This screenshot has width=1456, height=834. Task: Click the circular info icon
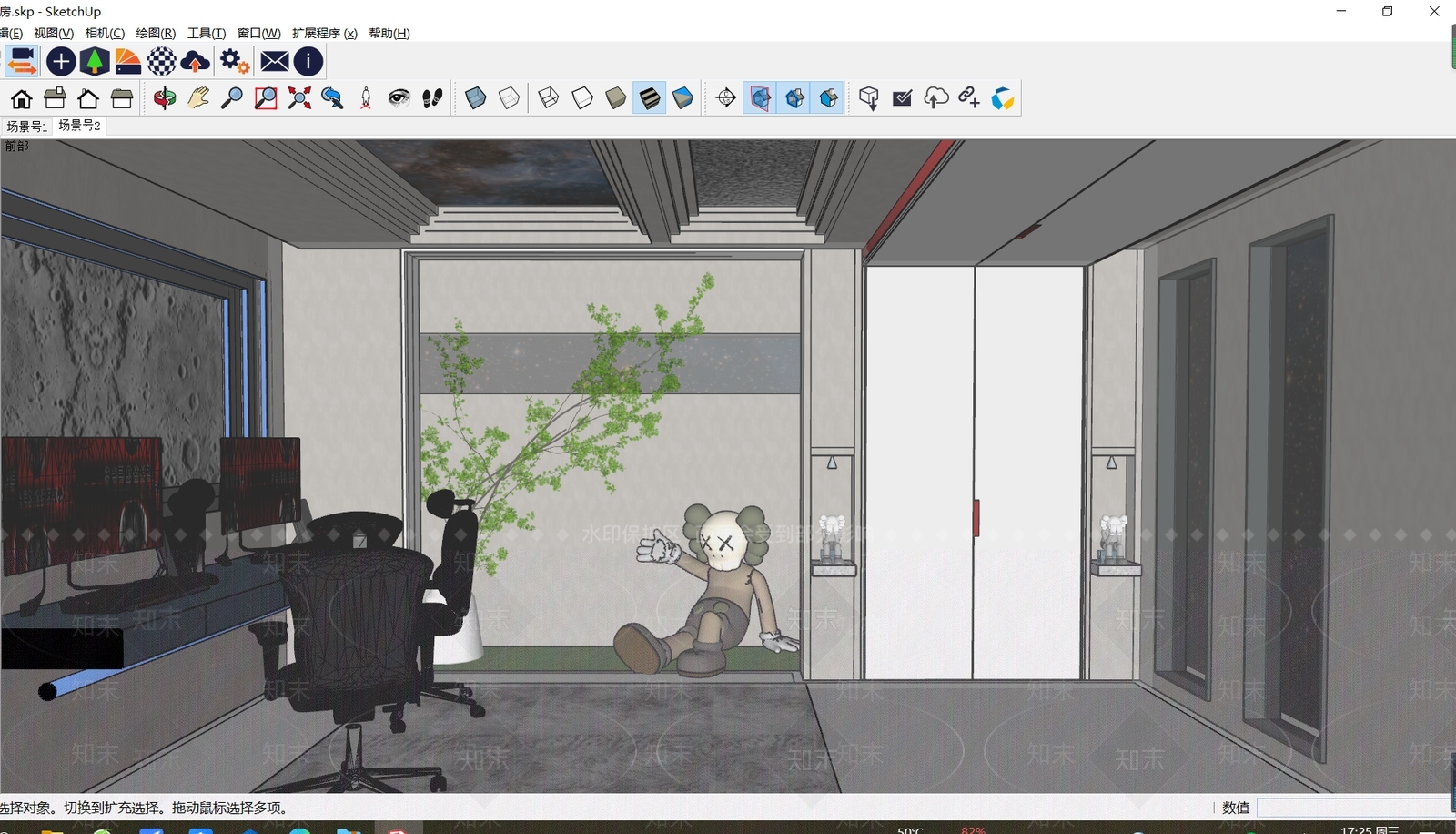(308, 62)
